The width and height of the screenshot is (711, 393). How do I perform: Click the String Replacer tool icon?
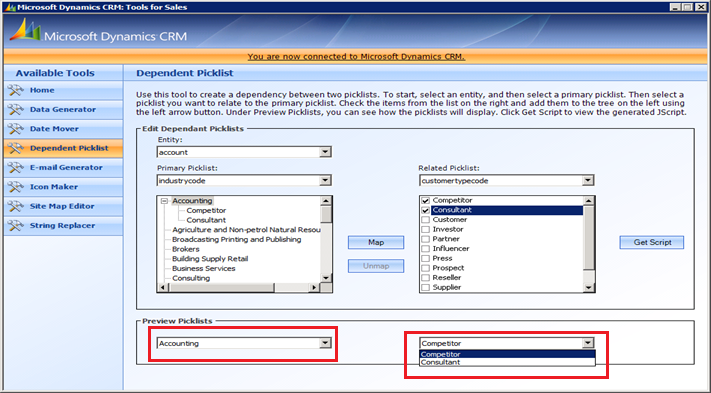(x=15, y=226)
